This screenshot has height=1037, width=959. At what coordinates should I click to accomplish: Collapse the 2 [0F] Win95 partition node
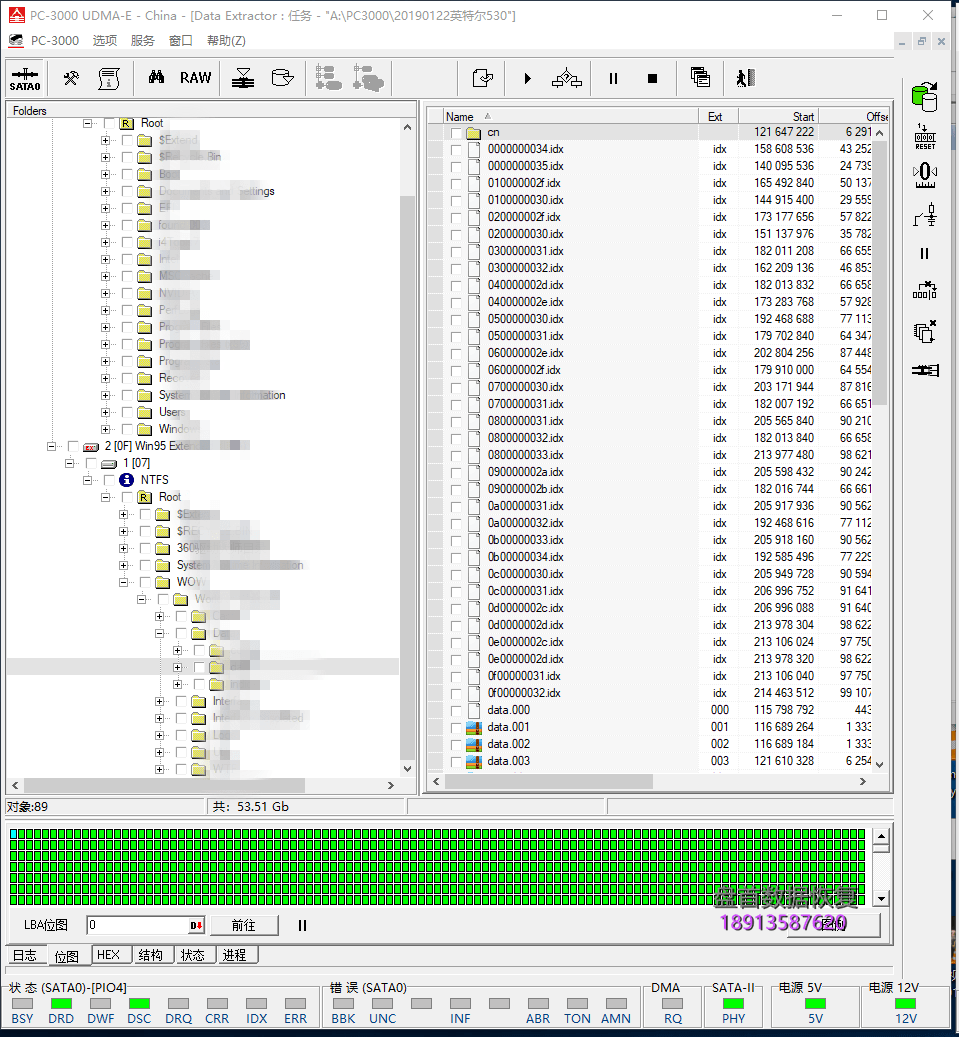51,446
